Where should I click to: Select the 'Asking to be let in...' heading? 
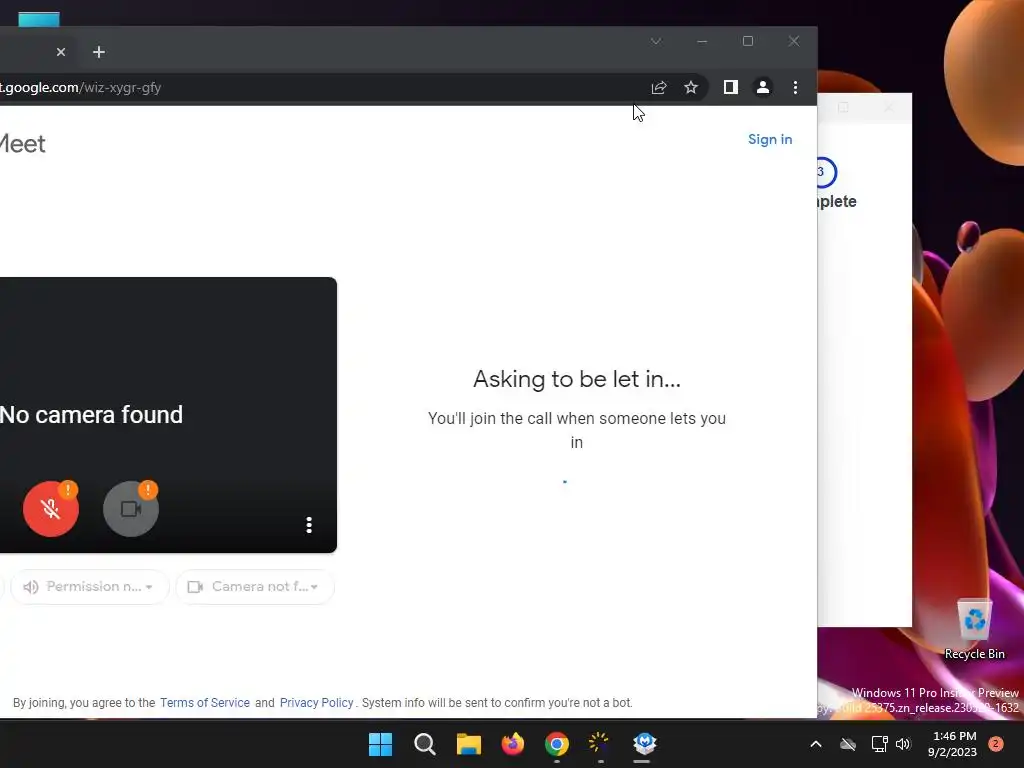577,379
